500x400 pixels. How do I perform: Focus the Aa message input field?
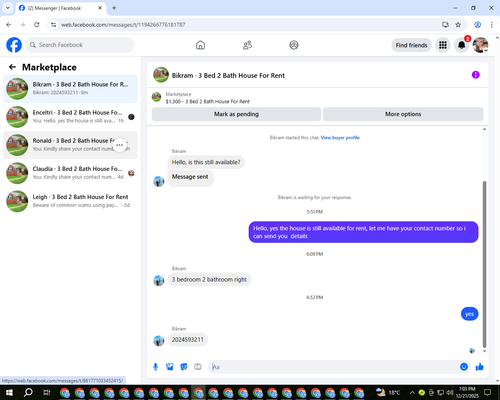[x=333, y=367]
